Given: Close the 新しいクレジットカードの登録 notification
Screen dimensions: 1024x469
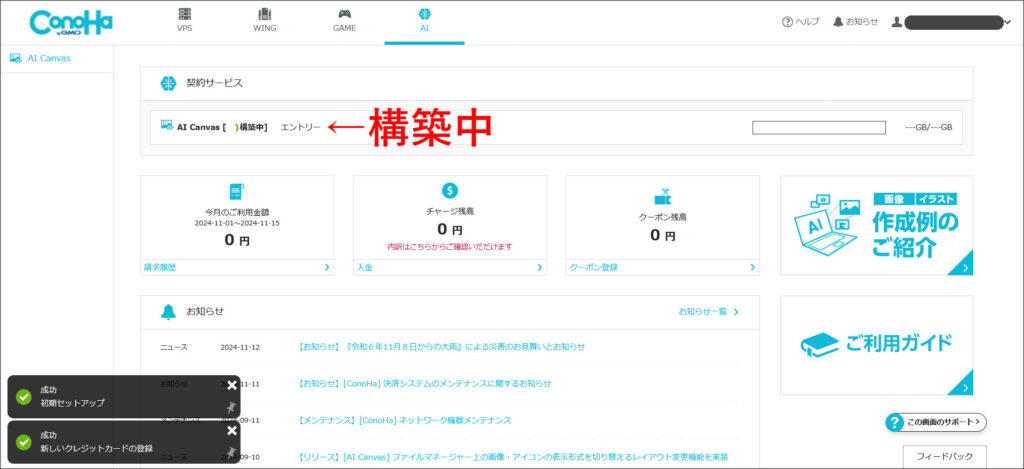Looking at the screenshot, I should pos(232,430).
